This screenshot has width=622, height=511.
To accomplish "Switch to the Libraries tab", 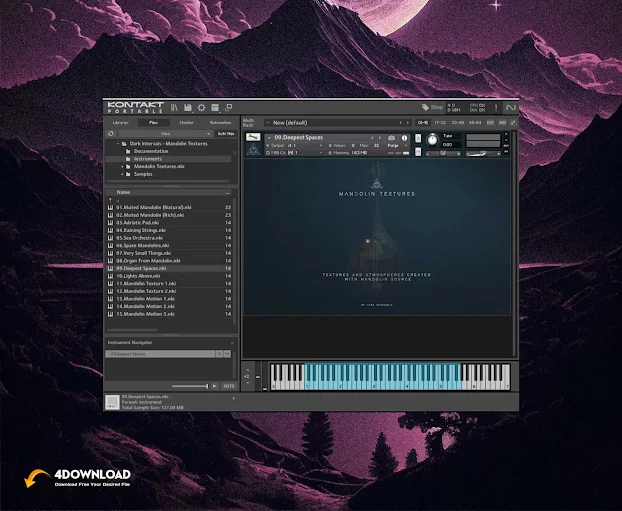I will 121,123.
